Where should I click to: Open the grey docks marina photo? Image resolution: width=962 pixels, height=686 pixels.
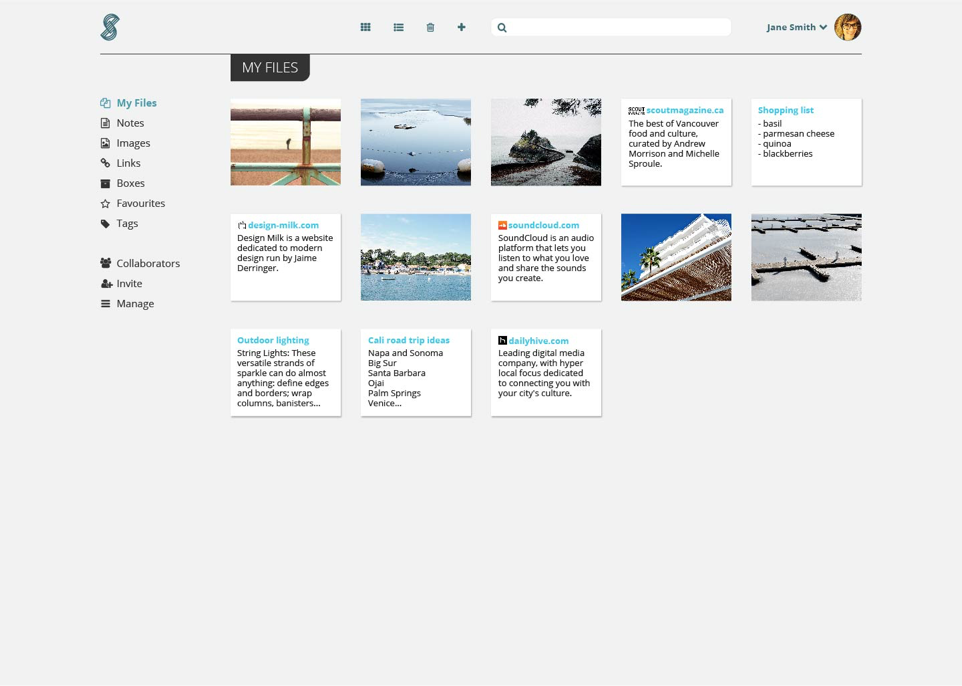(806, 257)
